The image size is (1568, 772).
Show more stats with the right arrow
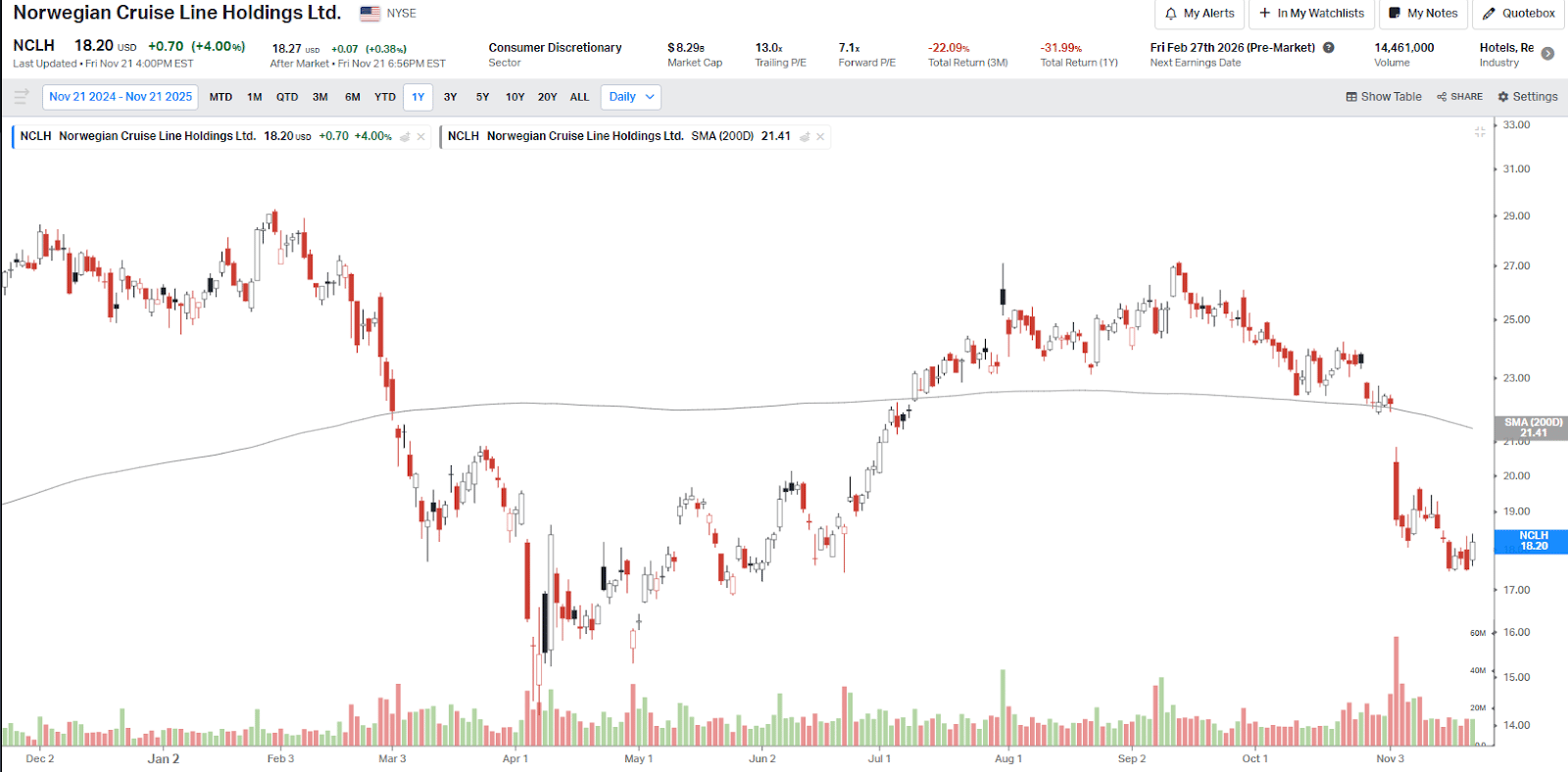click(1548, 54)
